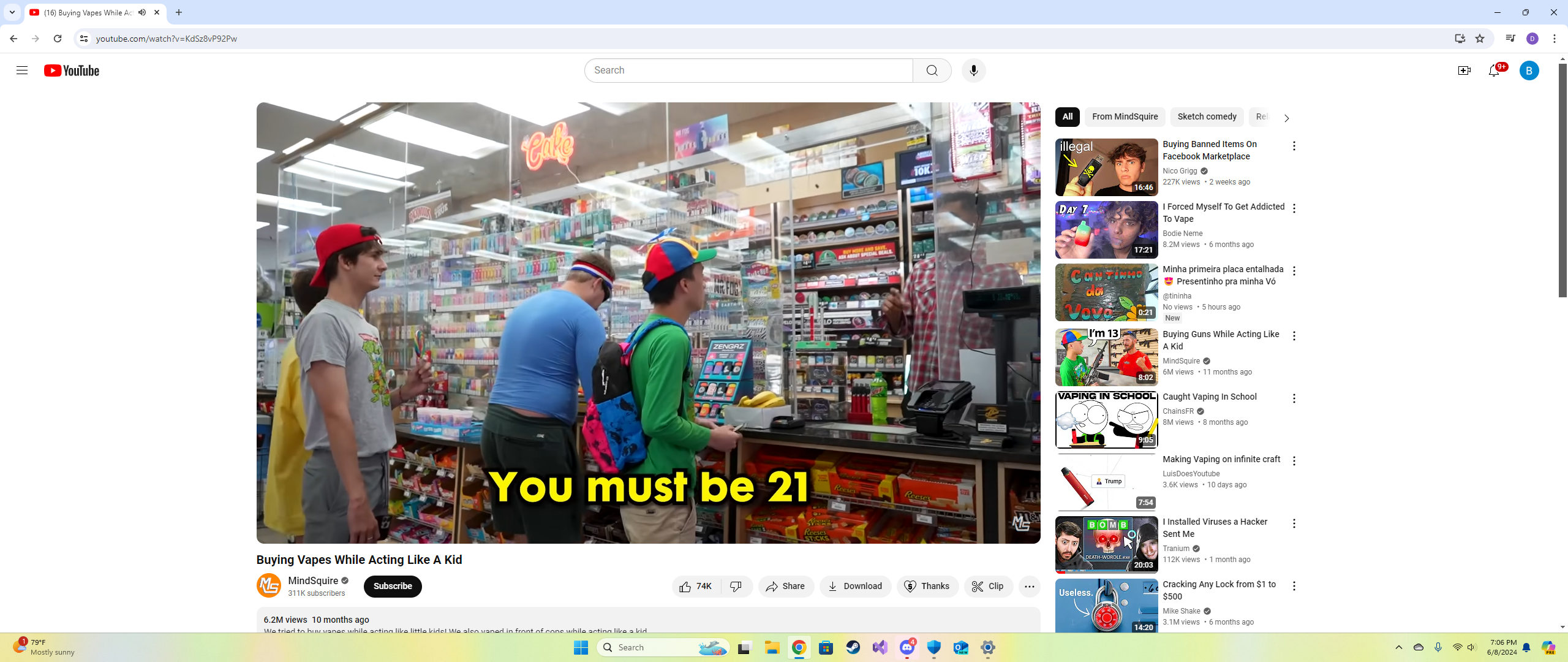Click the Share button

point(786,587)
